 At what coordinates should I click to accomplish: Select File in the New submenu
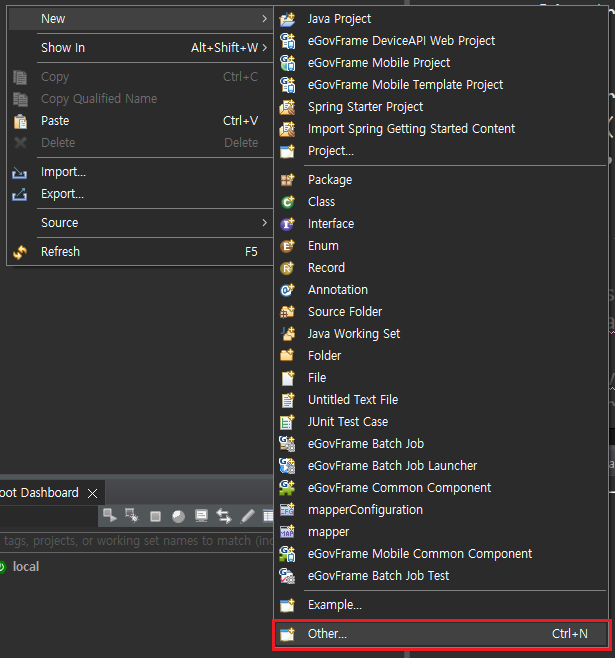click(441, 378)
